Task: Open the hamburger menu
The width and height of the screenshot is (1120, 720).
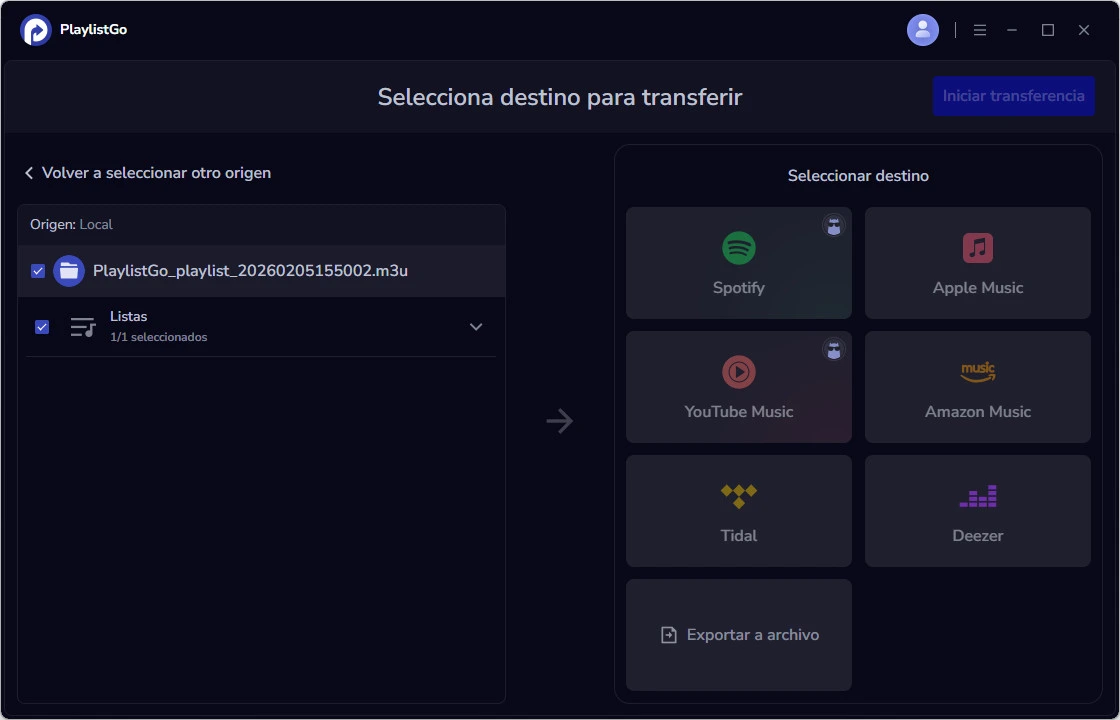Action: pyautogui.click(x=980, y=29)
